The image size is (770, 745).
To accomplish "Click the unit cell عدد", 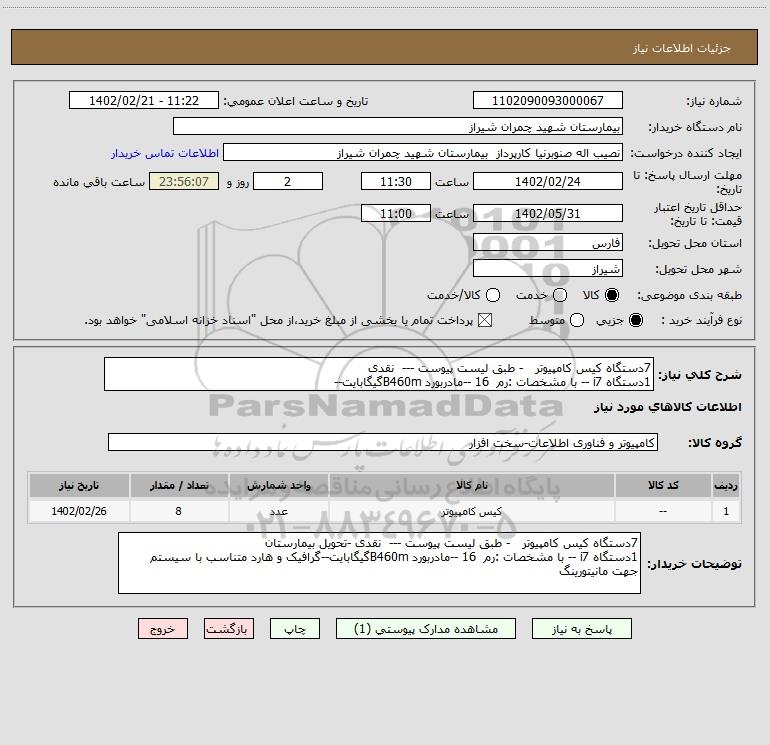I will [x=278, y=511].
